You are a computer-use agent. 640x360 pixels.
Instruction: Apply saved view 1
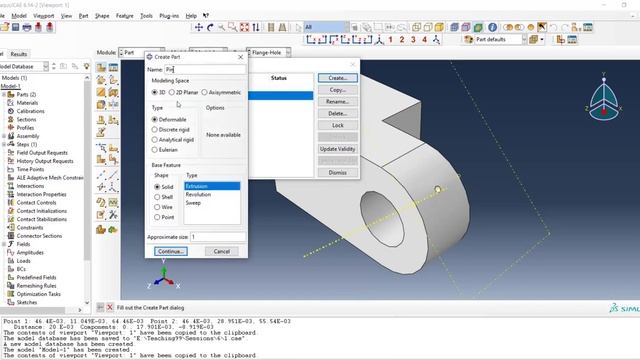coord(391,40)
